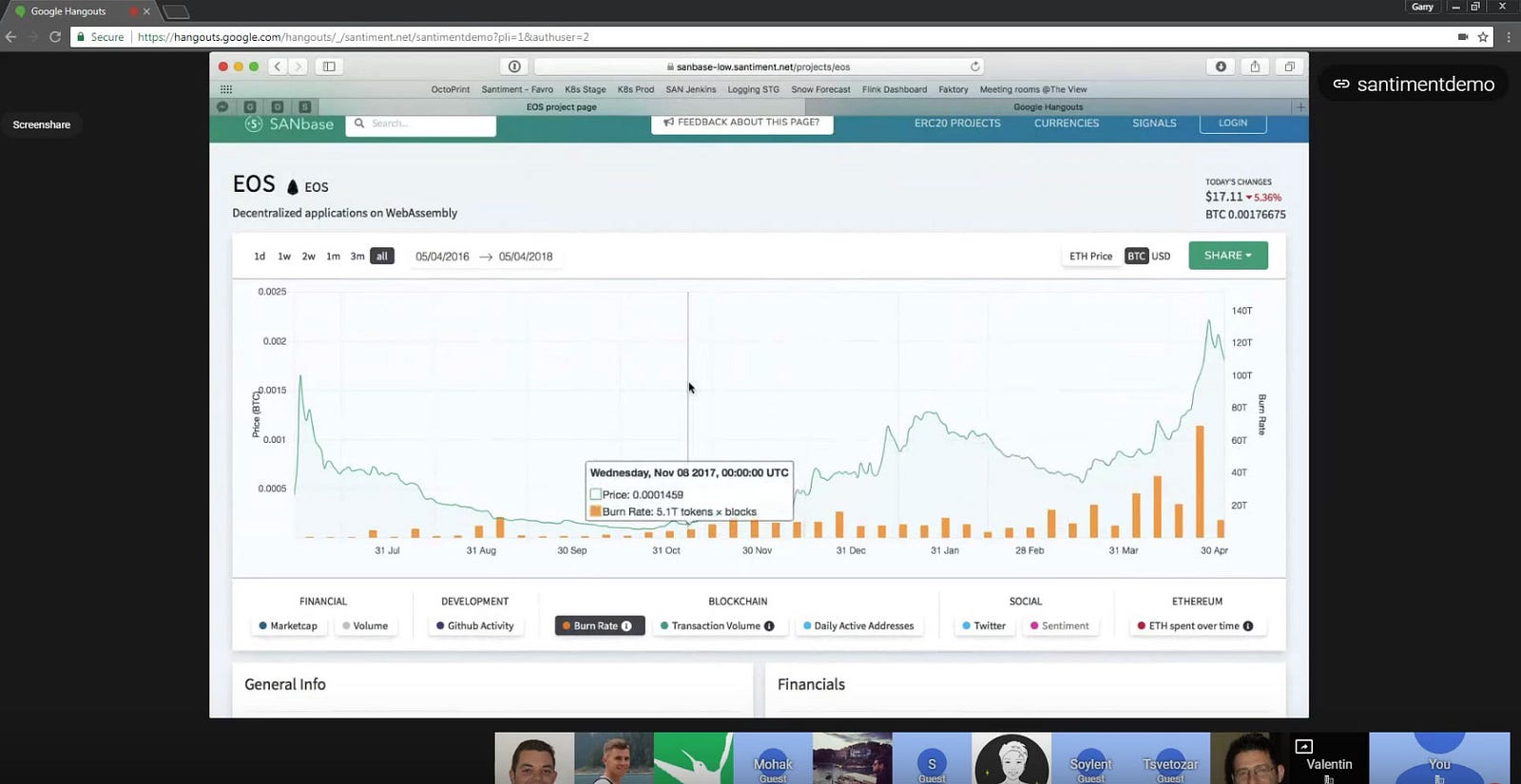Reload the Safari page
Viewport: 1521px width, 784px height.
974,67
